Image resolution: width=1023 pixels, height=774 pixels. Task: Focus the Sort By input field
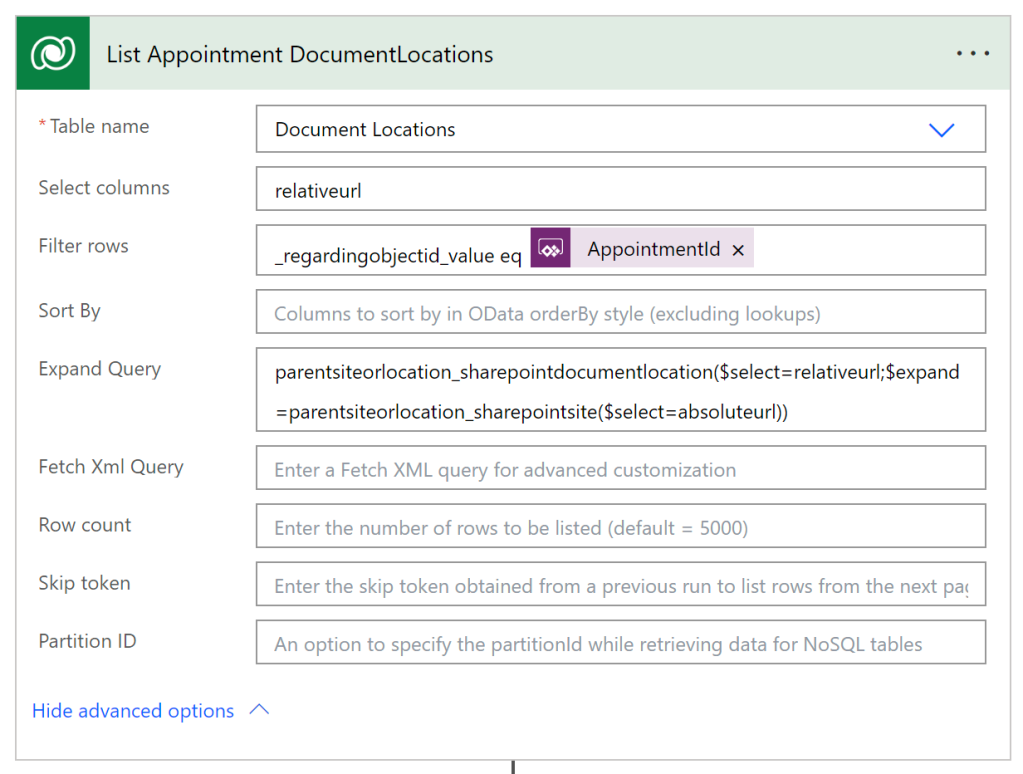click(620, 314)
